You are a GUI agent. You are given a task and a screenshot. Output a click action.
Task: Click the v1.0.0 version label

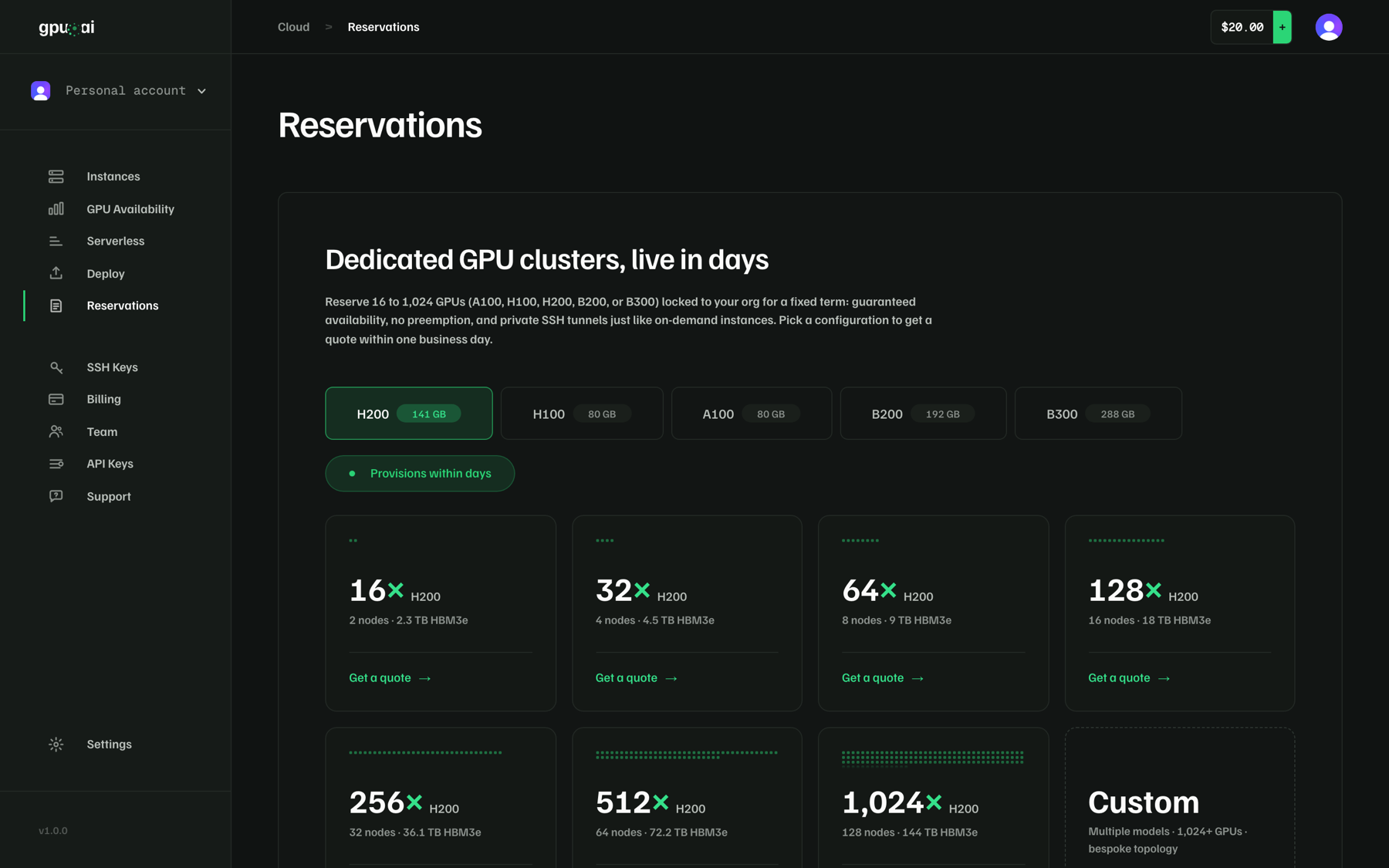pos(53,831)
